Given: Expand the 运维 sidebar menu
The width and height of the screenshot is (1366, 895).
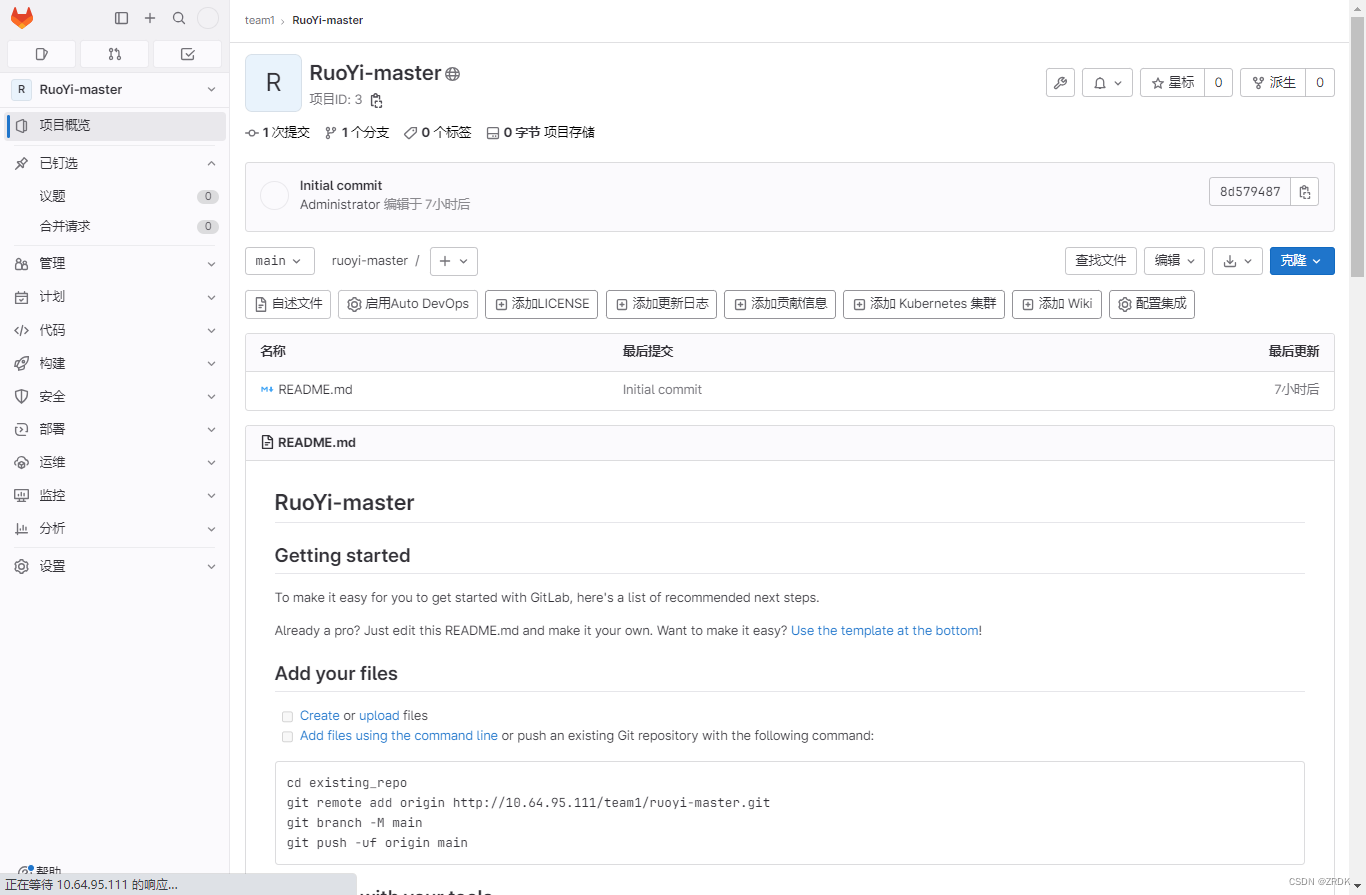Looking at the screenshot, I should click(115, 462).
